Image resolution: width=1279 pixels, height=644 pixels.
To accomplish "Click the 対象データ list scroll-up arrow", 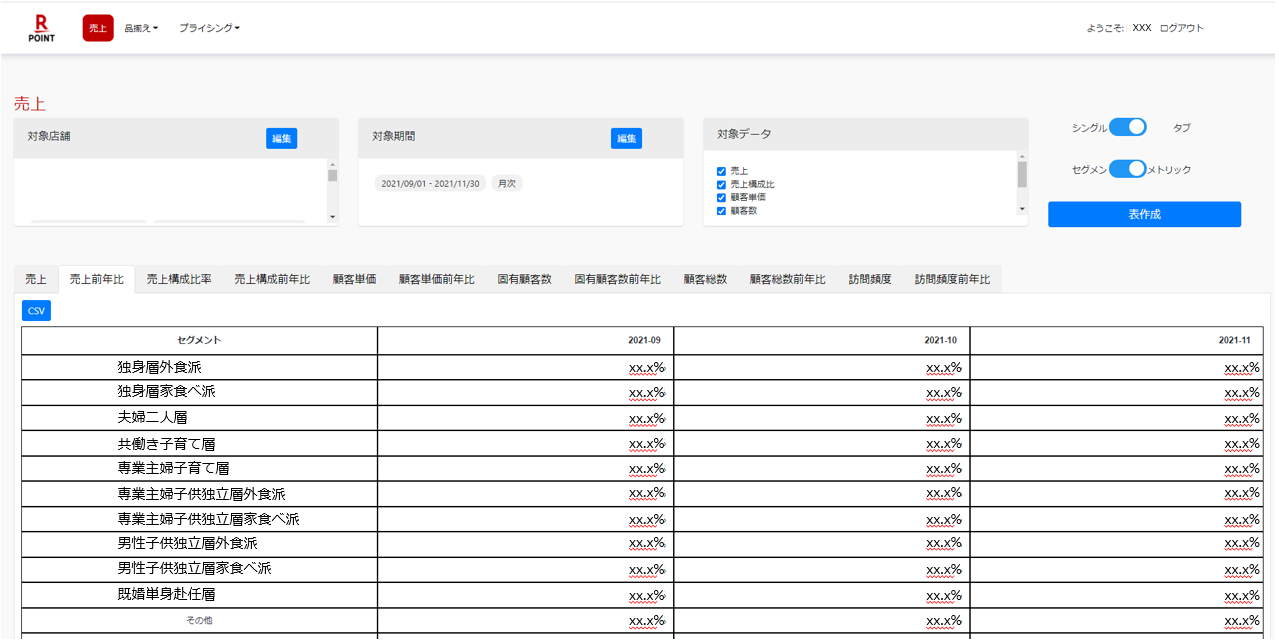I will [1022, 157].
